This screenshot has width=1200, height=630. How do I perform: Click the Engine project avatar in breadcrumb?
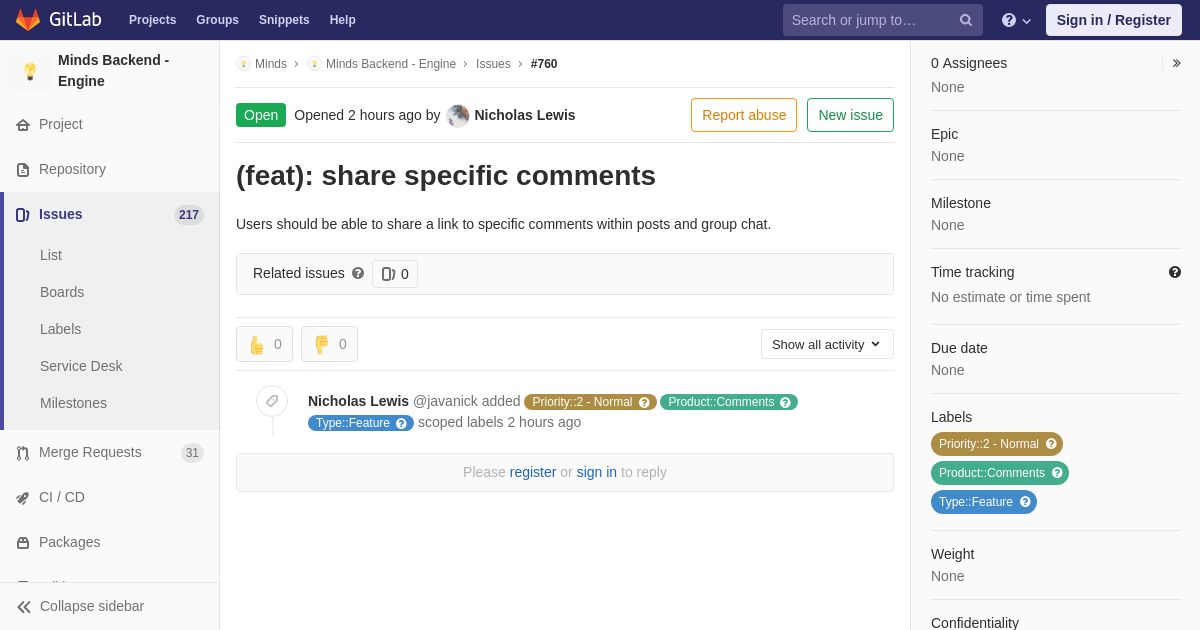pyautogui.click(x=314, y=64)
